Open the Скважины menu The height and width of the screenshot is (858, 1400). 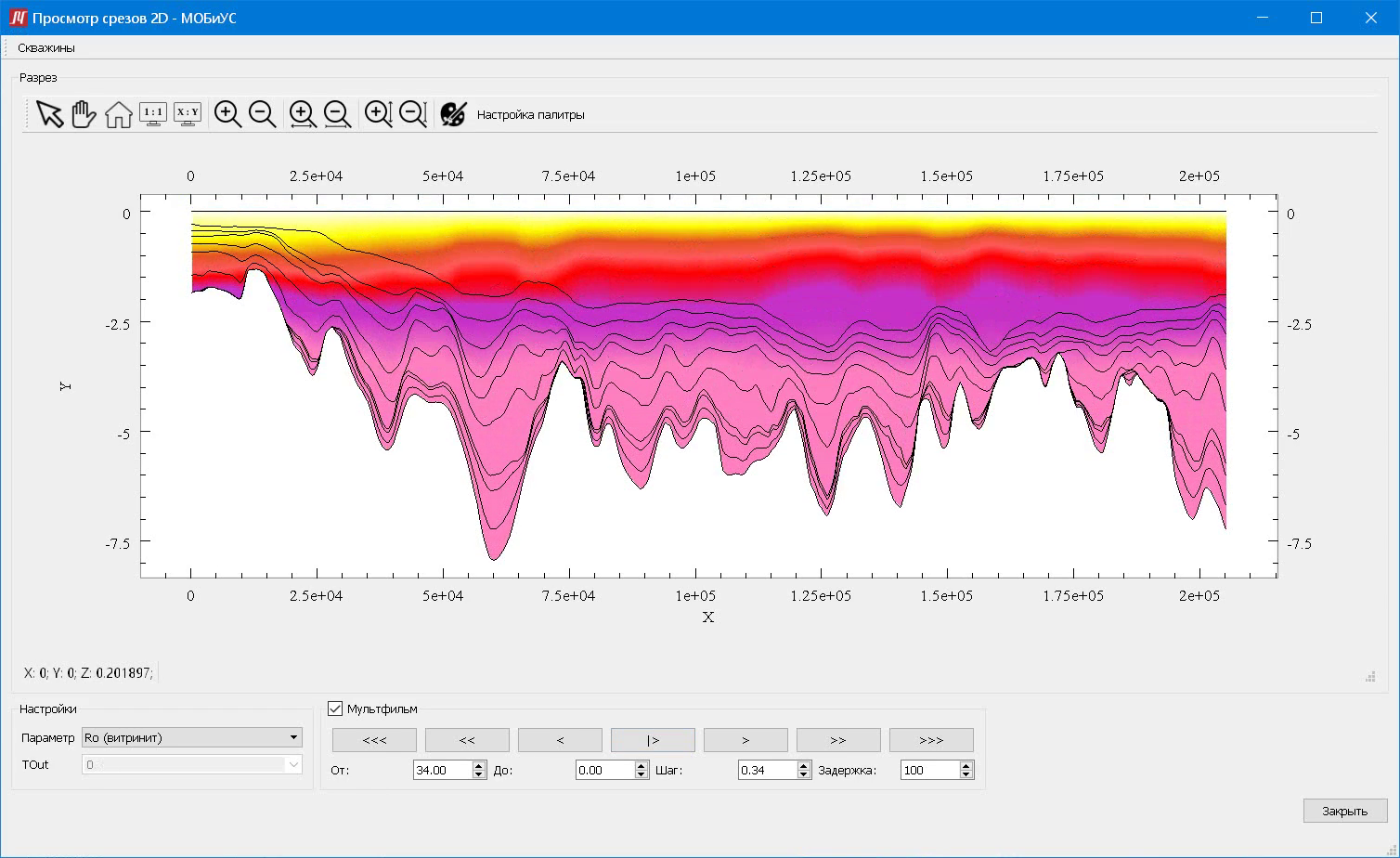point(46,47)
